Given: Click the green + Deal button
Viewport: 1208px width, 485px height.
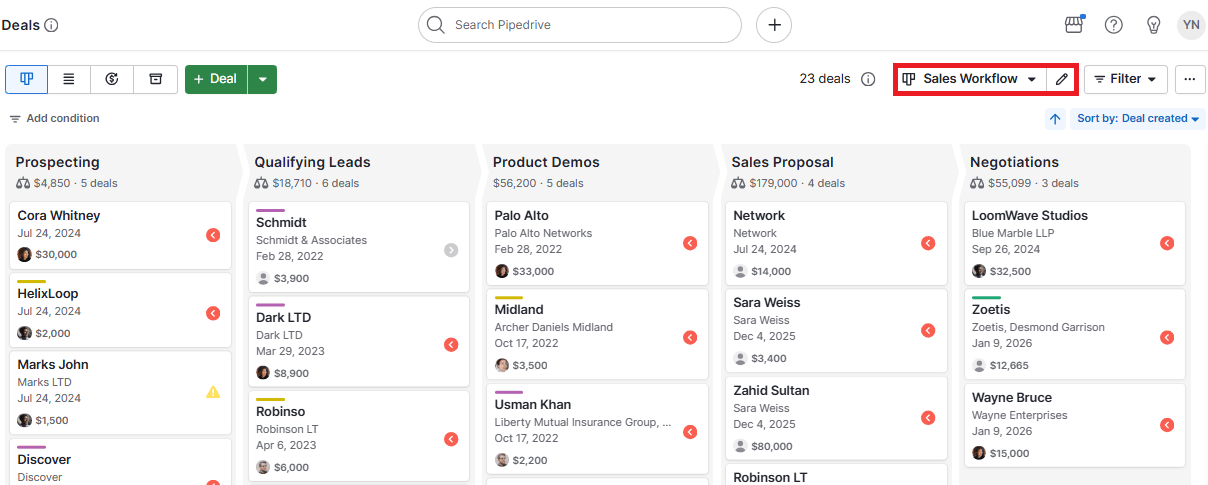Looking at the screenshot, I should pyautogui.click(x=216, y=79).
